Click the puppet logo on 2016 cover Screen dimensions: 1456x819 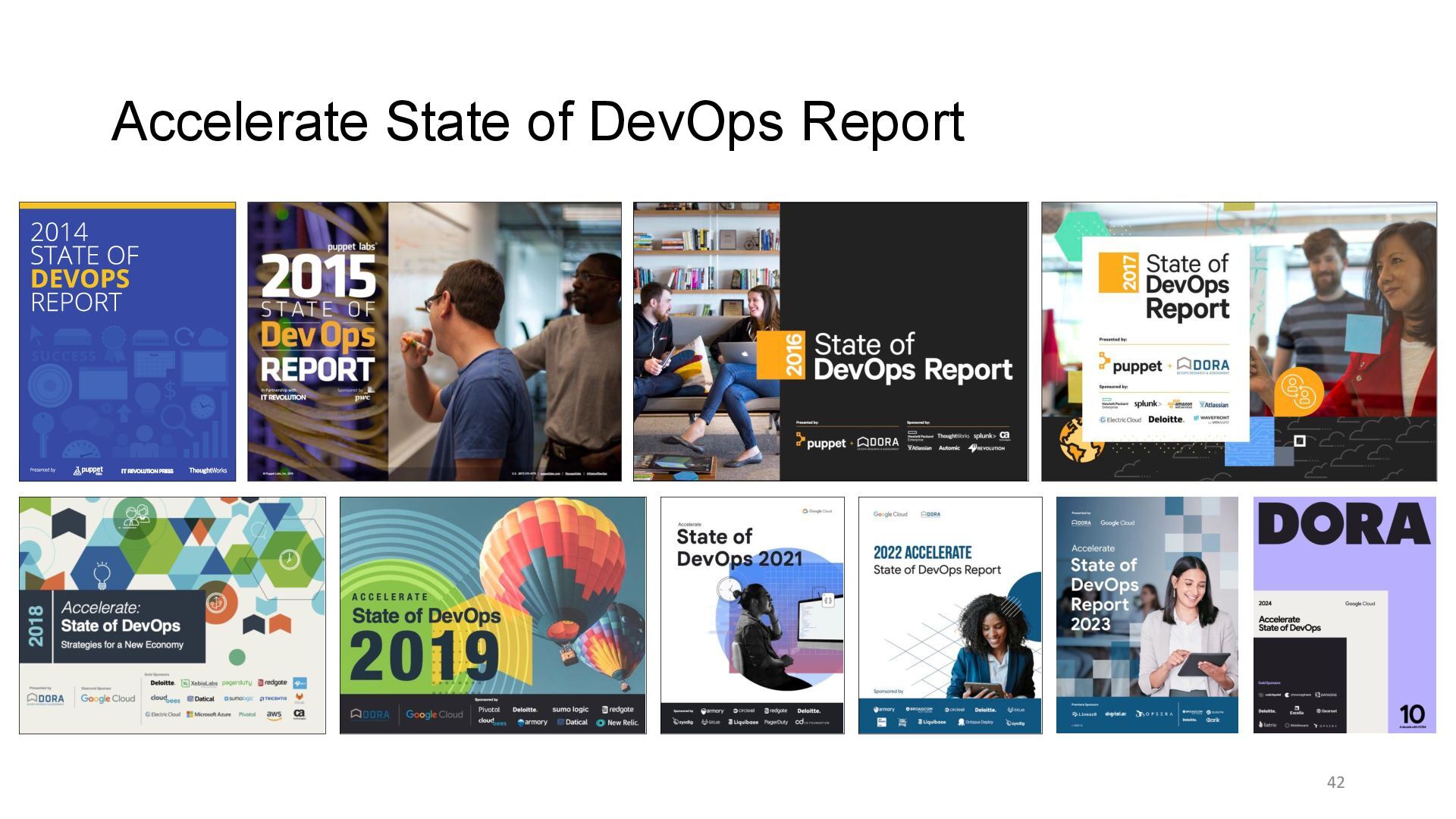pos(821,442)
